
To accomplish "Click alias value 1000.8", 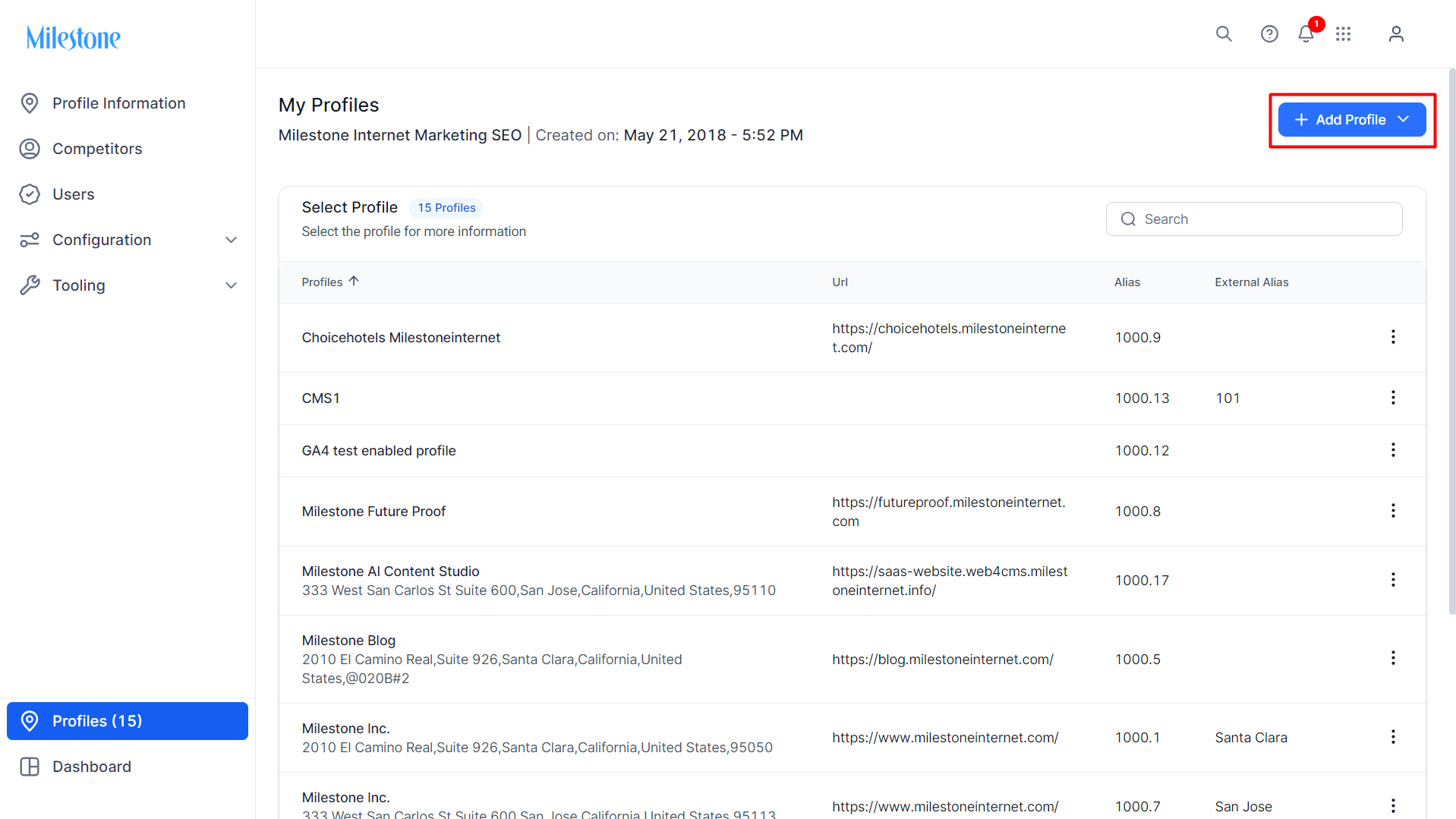I will click(1137, 512).
